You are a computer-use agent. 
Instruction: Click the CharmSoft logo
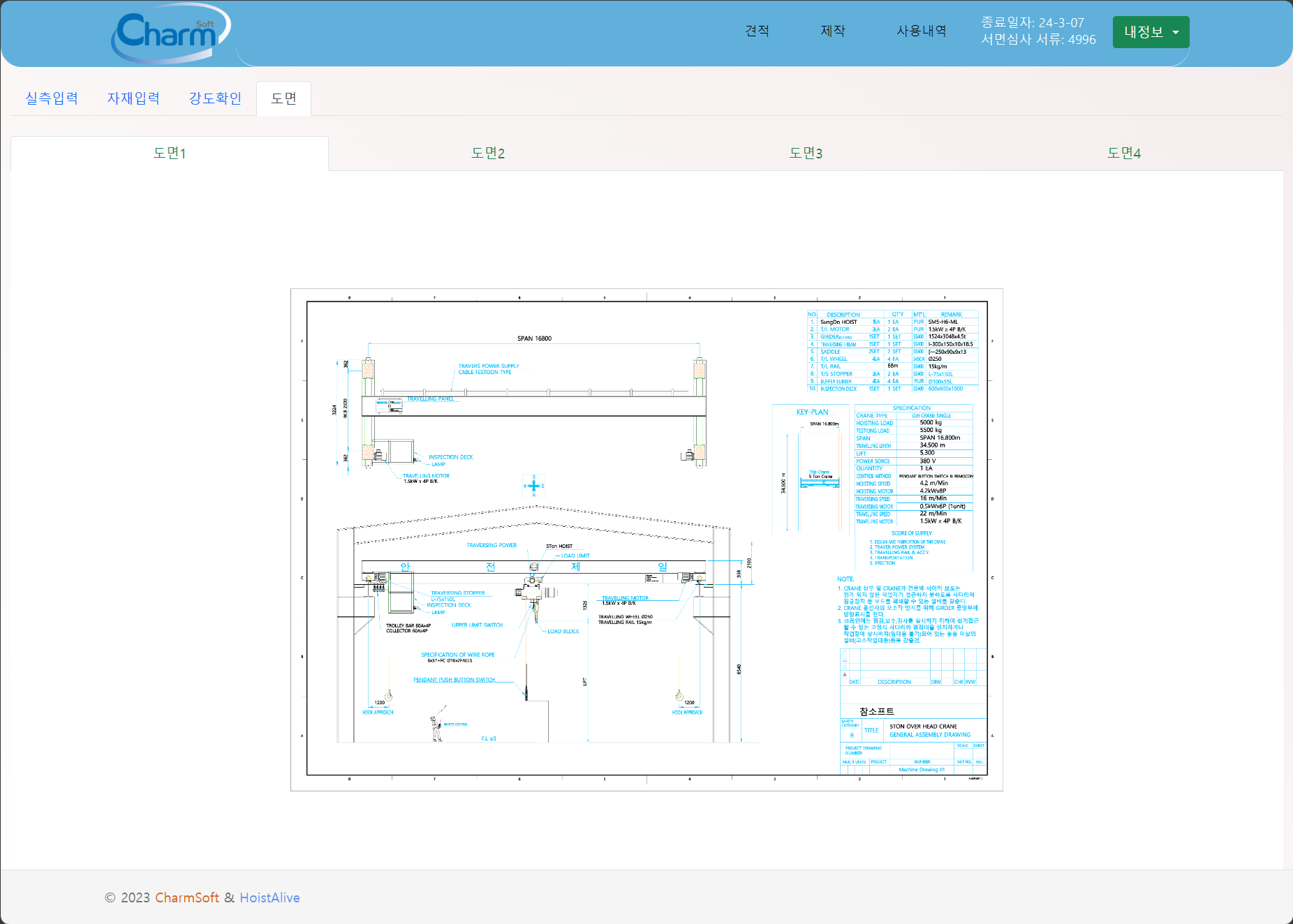[x=170, y=33]
